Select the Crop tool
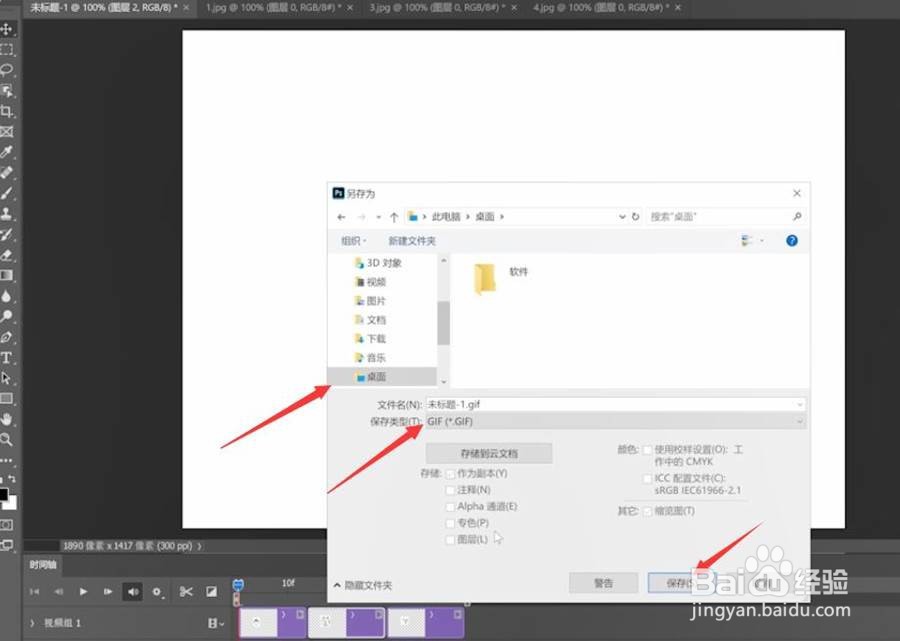This screenshot has height=641, width=900. tap(7, 111)
